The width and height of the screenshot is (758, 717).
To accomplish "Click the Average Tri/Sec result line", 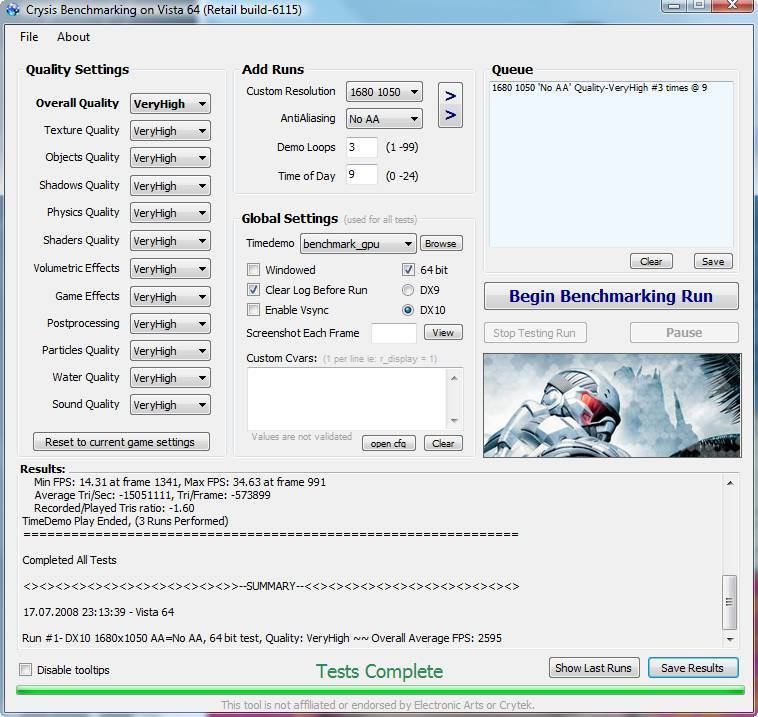I will [x=152, y=495].
